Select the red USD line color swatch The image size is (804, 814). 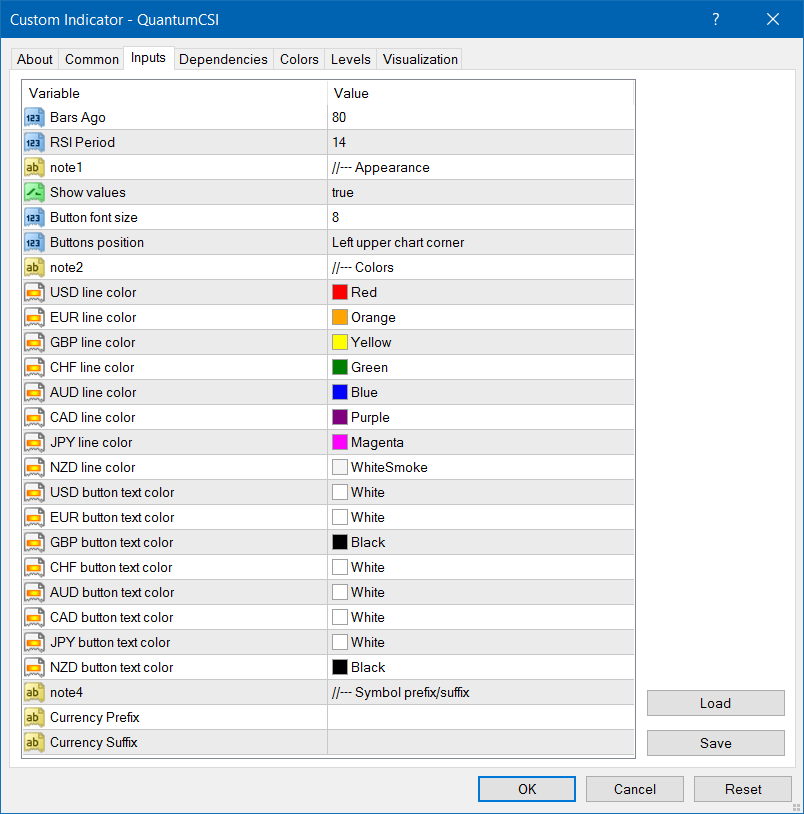(x=340, y=292)
